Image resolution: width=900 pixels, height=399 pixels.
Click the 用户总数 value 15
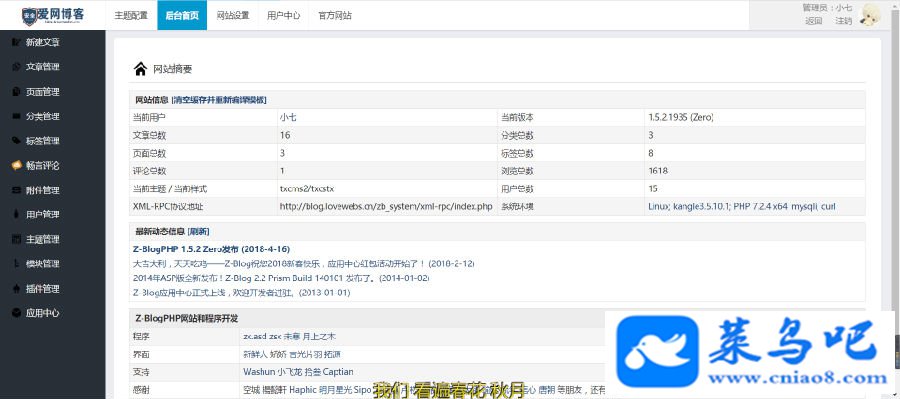click(653, 188)
